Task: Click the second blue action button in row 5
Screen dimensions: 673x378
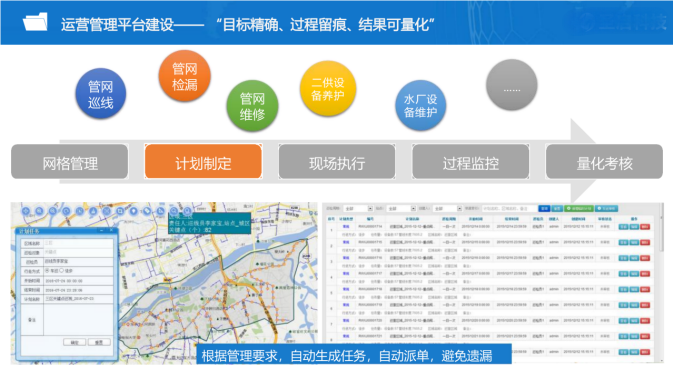Action: [634, 290]
